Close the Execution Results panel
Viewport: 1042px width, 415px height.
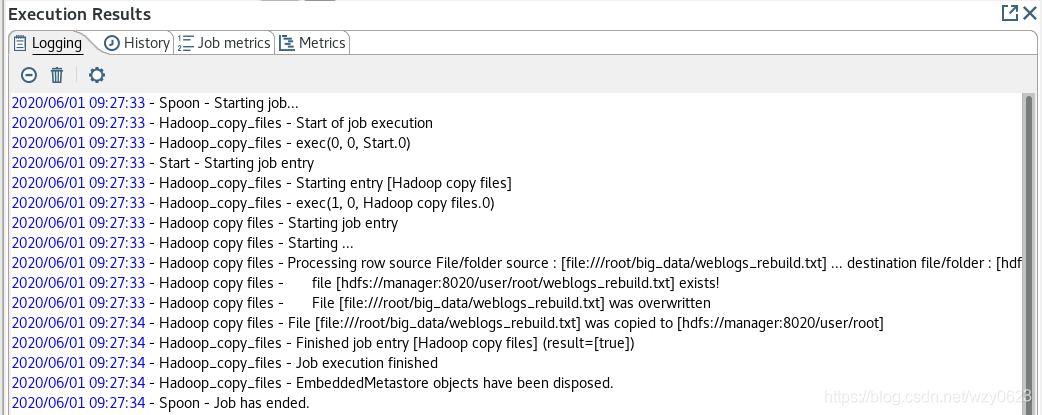click(x=1030, y=13)
